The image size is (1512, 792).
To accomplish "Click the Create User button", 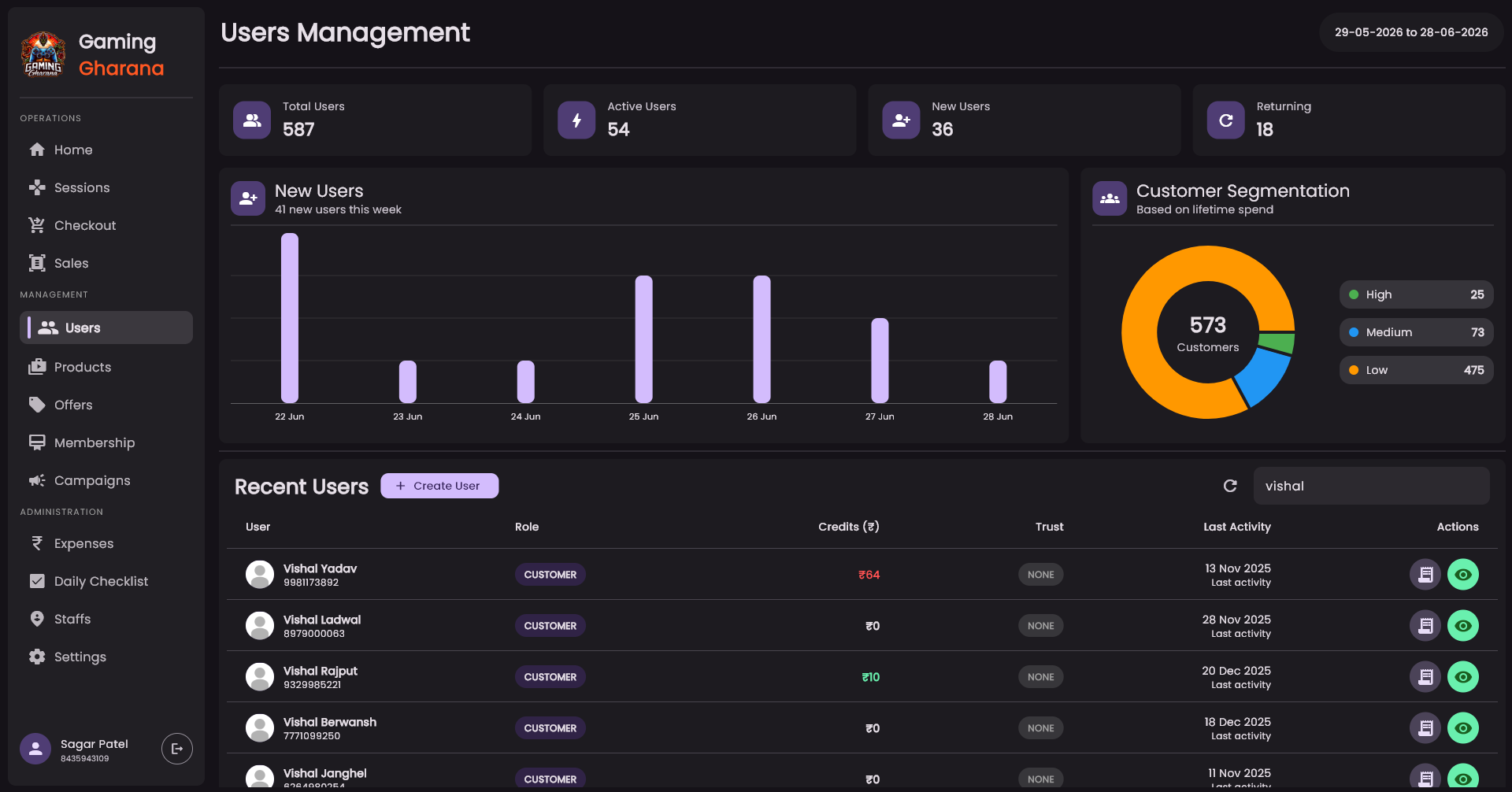I will [439, 486].
